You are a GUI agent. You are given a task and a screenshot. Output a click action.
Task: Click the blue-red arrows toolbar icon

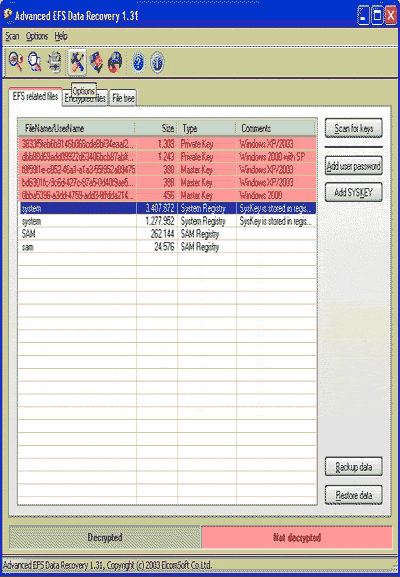point(96,62)
